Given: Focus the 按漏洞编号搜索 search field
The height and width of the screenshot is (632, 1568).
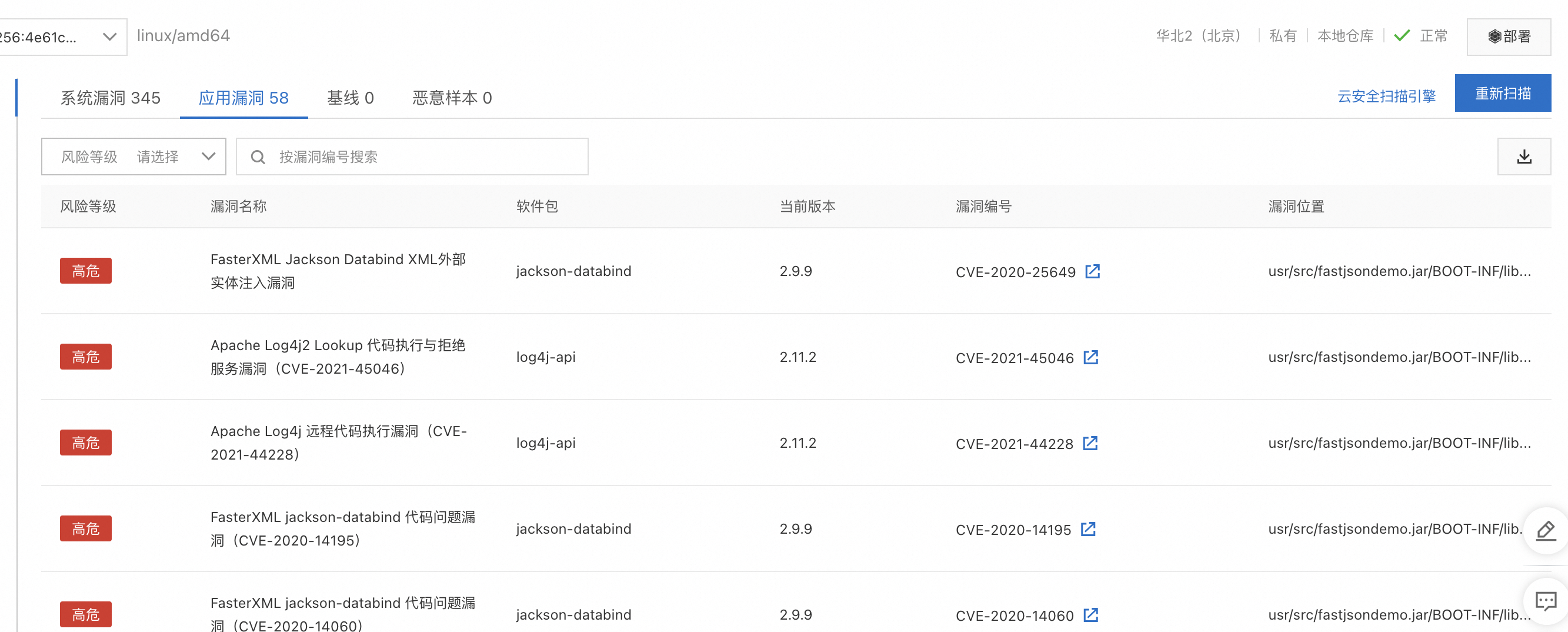Looking at the screenshot, I should pyautogui.click(x=412, y=157).
